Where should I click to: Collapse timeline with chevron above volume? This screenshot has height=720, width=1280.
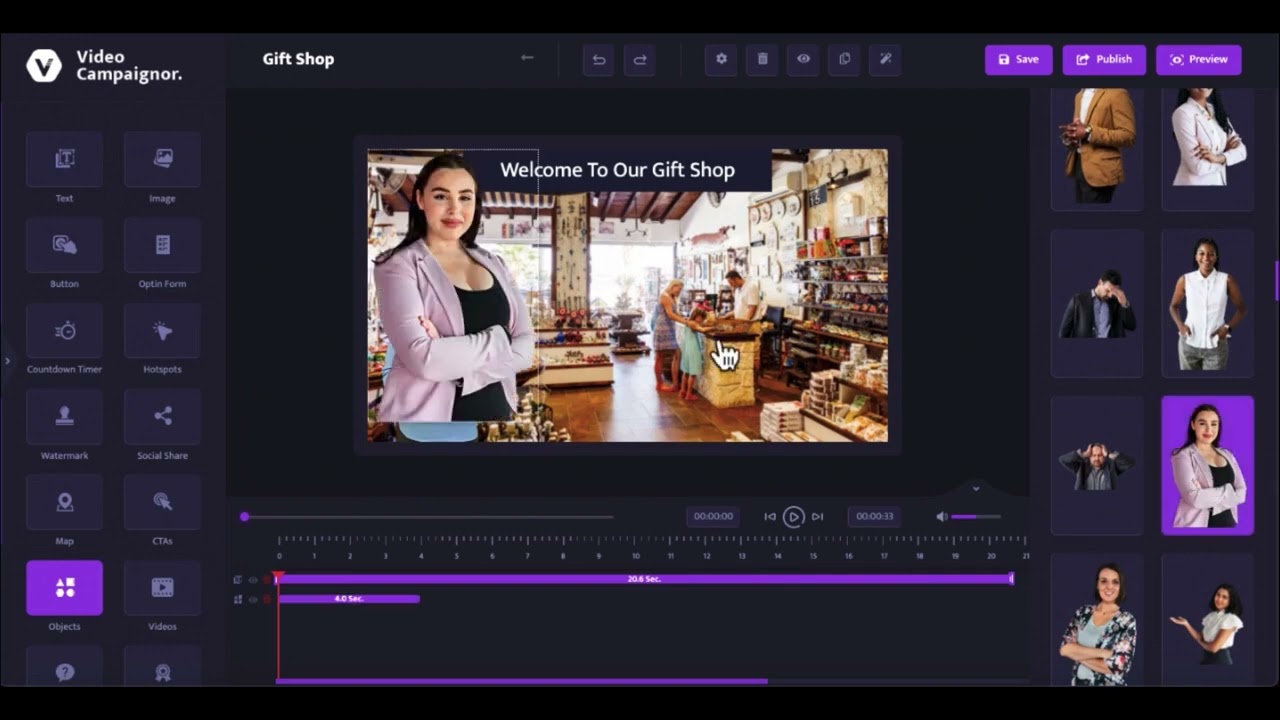[976, 488]
